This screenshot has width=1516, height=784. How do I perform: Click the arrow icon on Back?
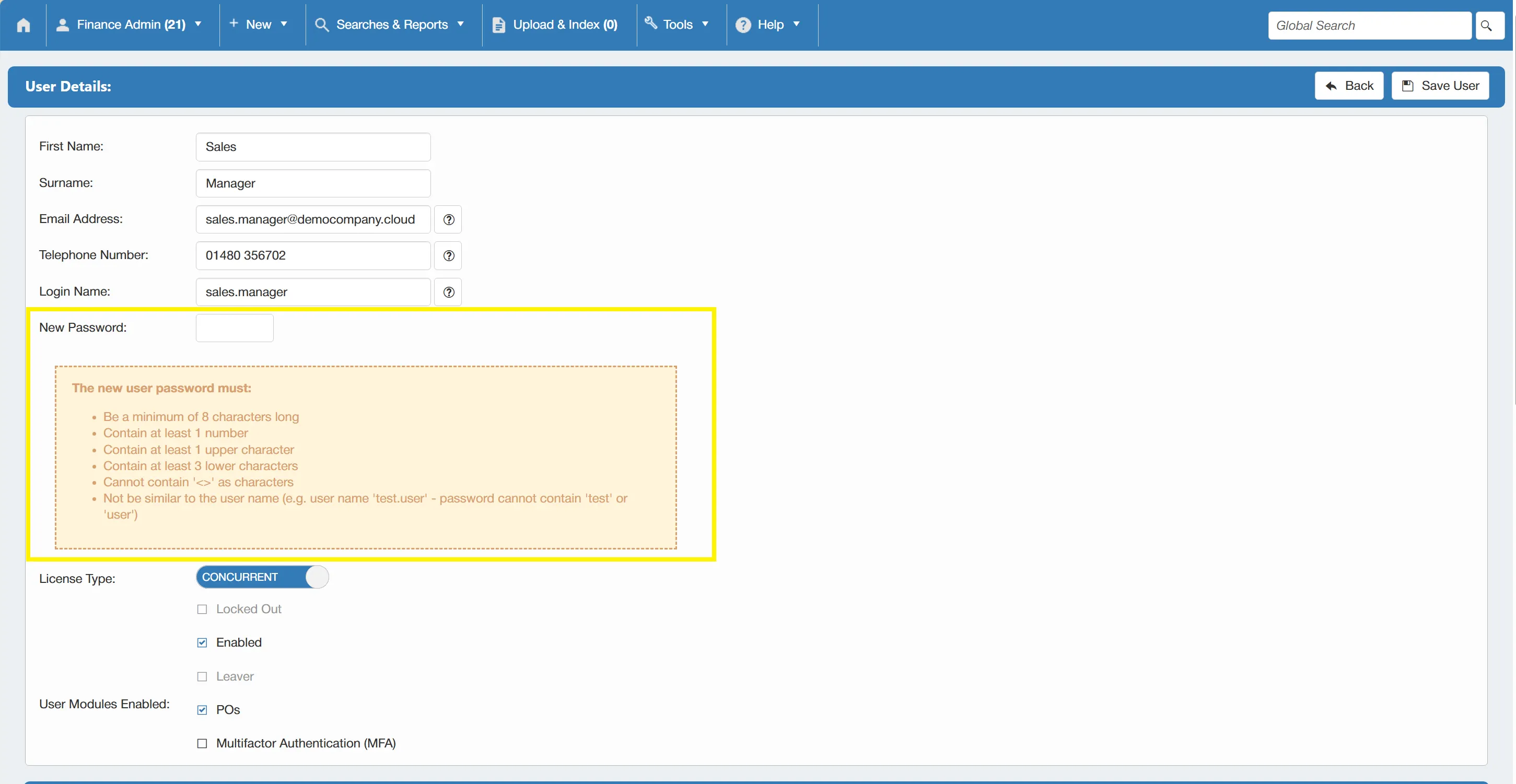1332,86
